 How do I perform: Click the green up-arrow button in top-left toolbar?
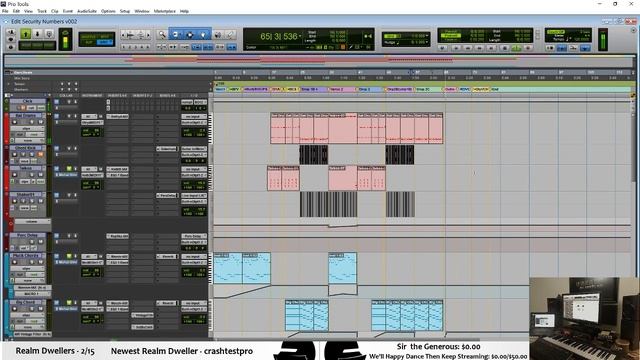pyautogui.click(x=26, y=34)
